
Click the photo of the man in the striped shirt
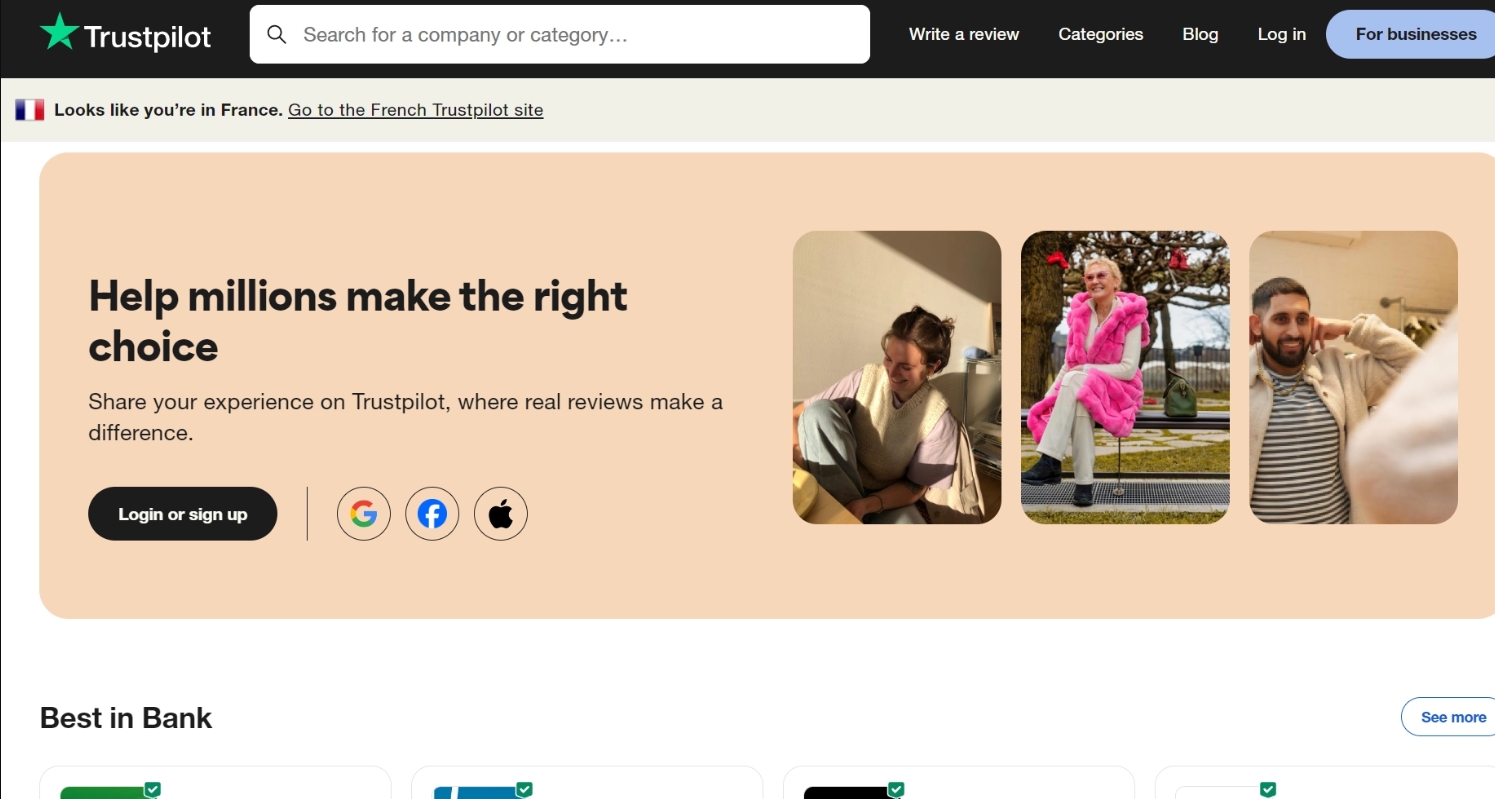(1353, 377)
